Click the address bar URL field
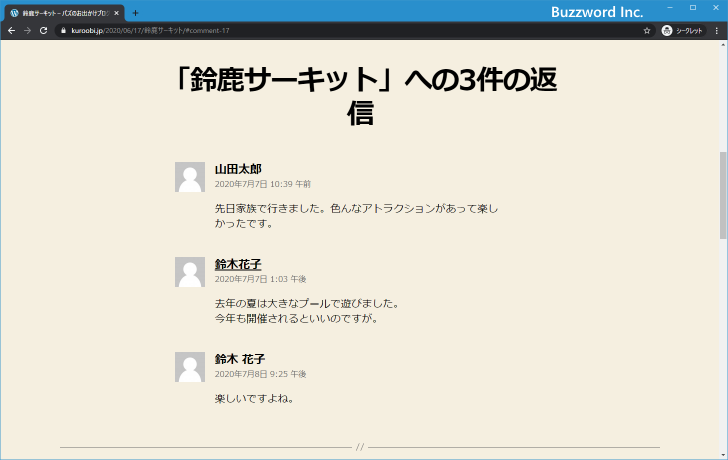 click(353, 31)
